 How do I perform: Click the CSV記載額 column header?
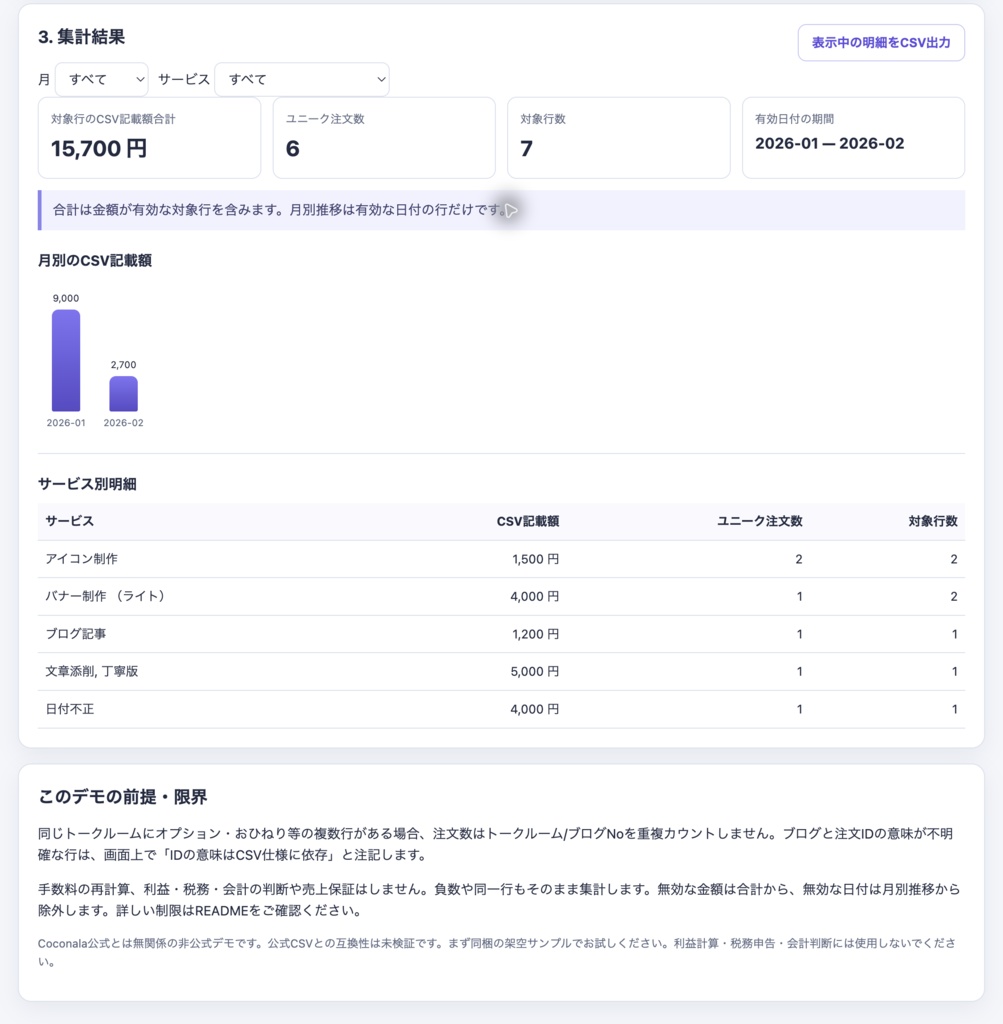(x=528, y=521)
